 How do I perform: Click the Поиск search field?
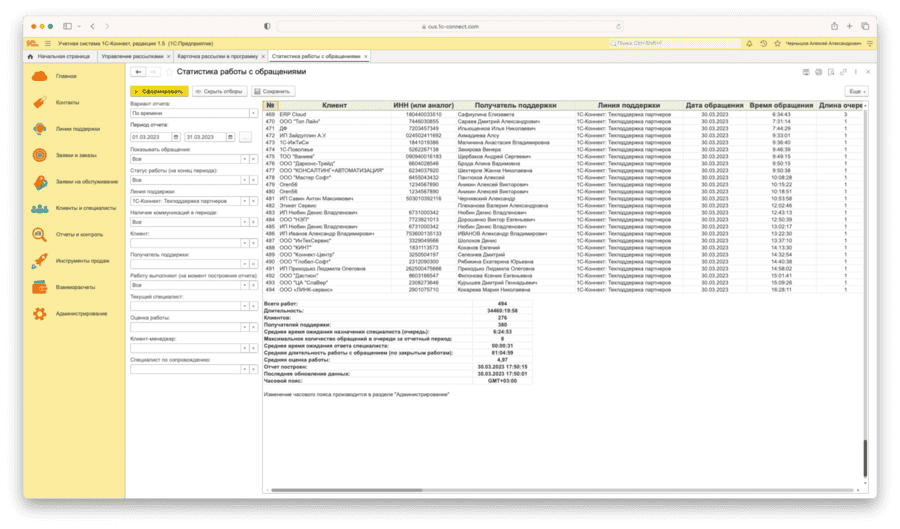(x=674, y=44)
